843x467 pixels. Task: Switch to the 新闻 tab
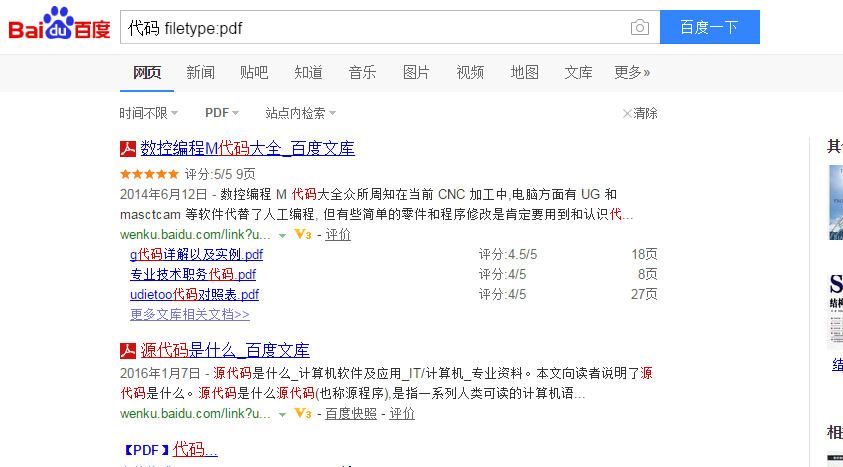(201, 73)
